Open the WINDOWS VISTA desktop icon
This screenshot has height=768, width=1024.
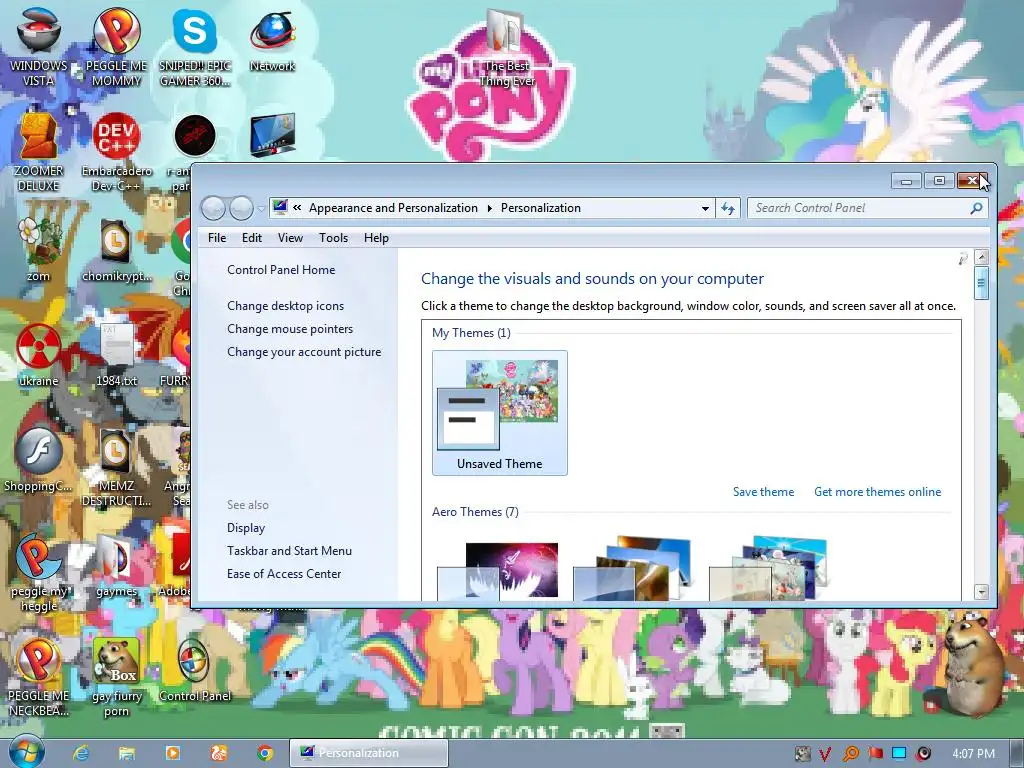(x=38, y=47)
